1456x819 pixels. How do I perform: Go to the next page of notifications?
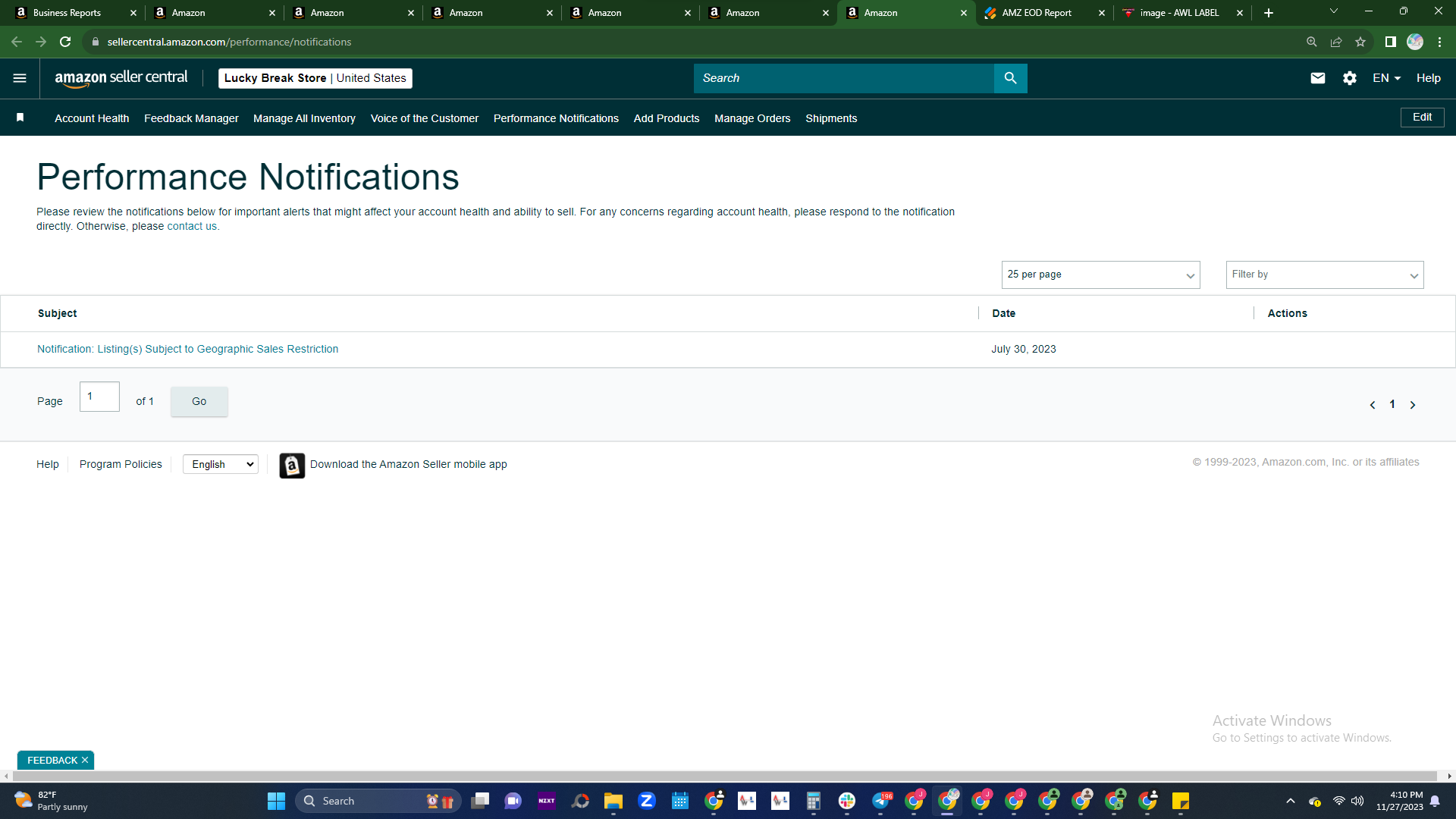[x=1413, y=405]
